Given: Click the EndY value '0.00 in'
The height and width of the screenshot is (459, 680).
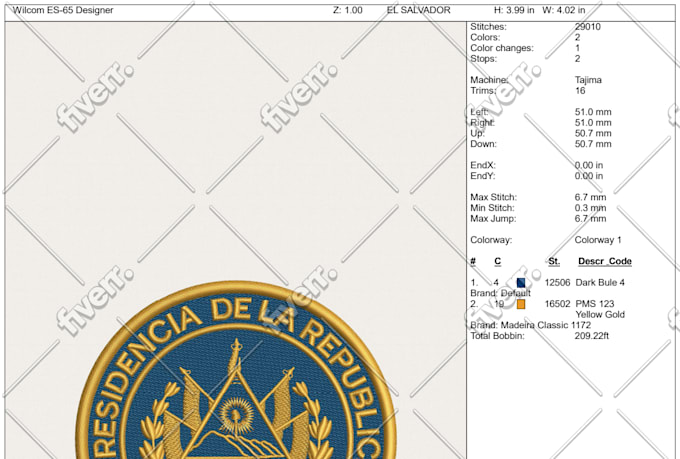Looking at the screenshot, I should 589,176.
